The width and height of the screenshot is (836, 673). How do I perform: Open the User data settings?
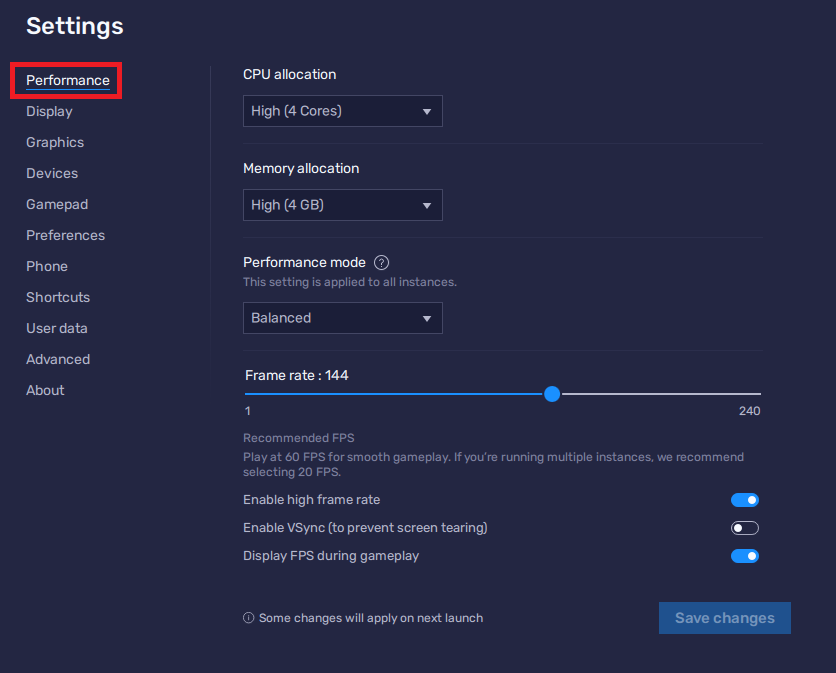tap(56, 328)
